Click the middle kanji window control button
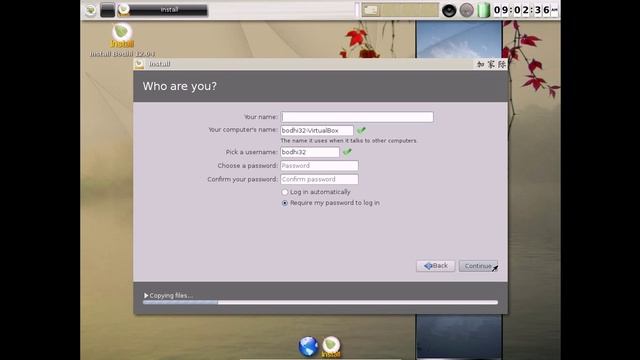This screenshot has height=360, width=640. 491,64
